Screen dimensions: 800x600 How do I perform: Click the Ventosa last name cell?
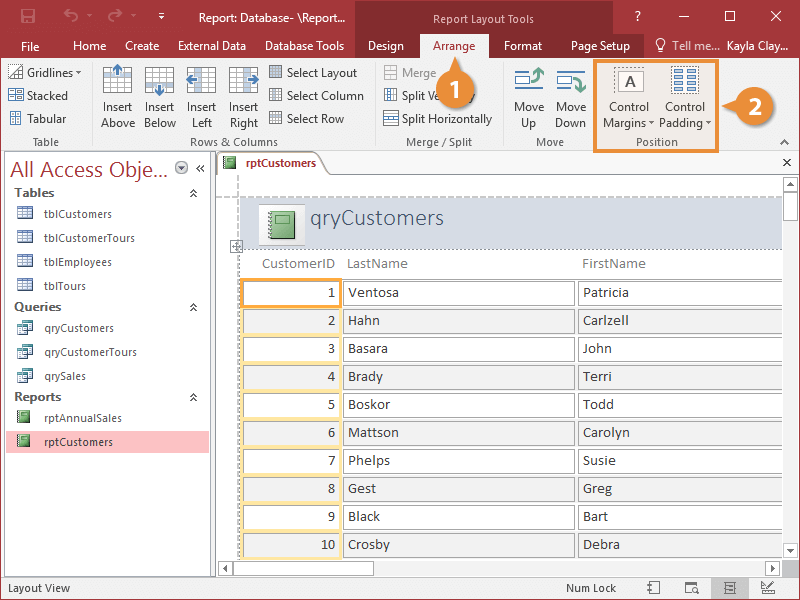459,293
